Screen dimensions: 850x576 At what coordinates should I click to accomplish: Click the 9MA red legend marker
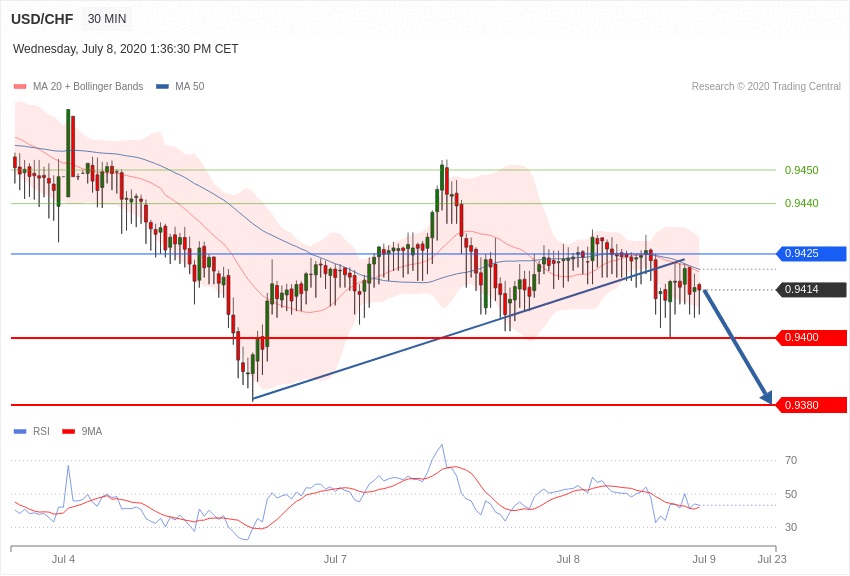(68, 432)
